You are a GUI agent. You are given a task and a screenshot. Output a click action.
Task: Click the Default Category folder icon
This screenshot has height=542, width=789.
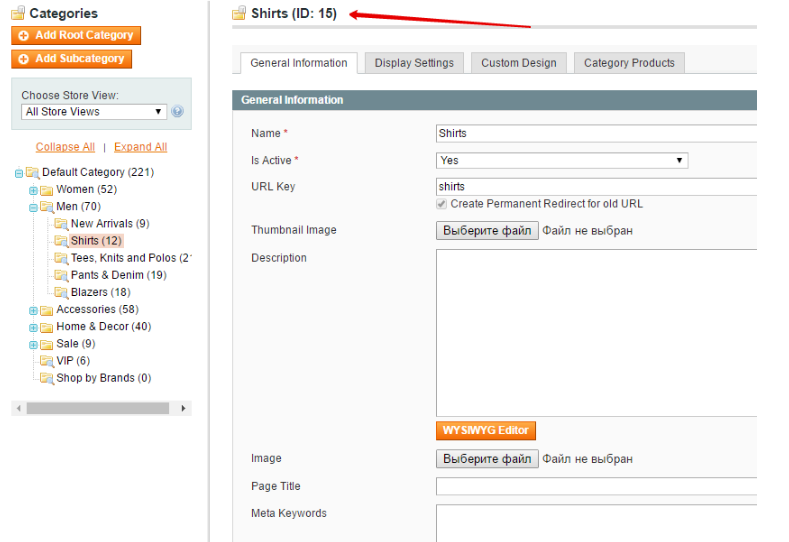[32, 173]
